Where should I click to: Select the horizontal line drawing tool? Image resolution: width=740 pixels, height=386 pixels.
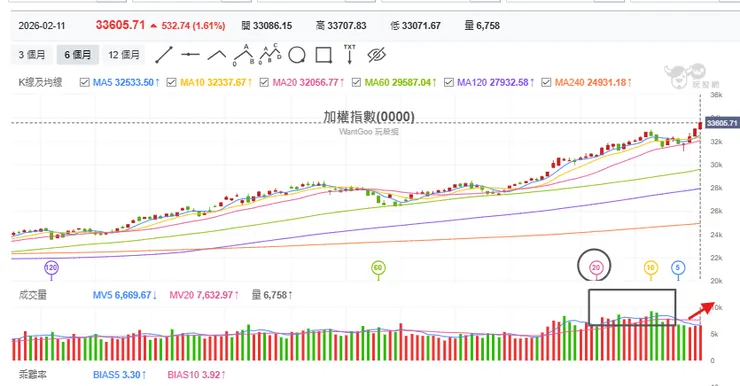pyautogui.click(x=190, y=55)
